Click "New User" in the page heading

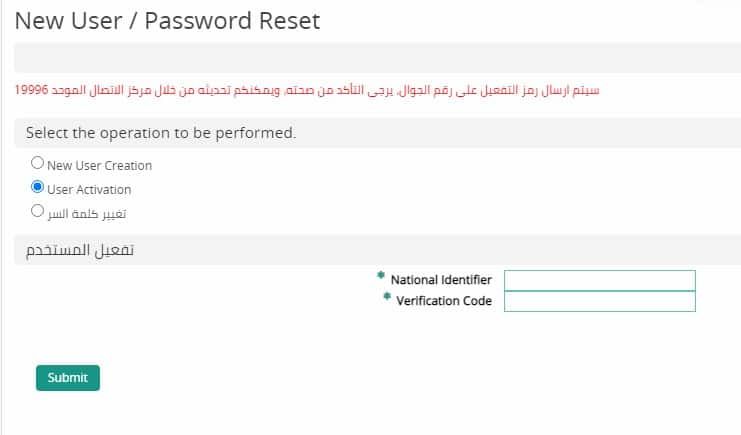69,21
